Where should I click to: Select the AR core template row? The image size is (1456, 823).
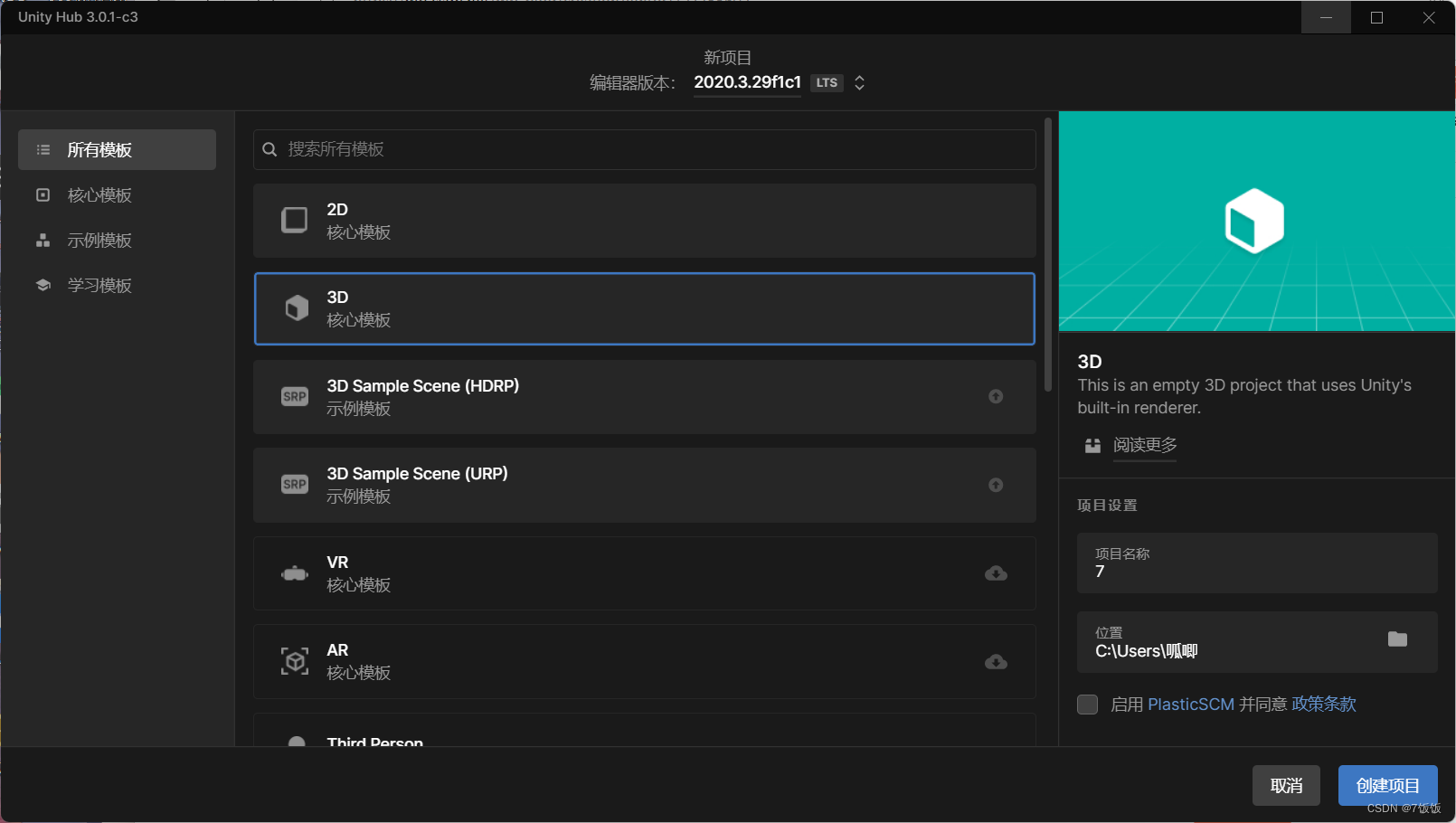point(644,661)
